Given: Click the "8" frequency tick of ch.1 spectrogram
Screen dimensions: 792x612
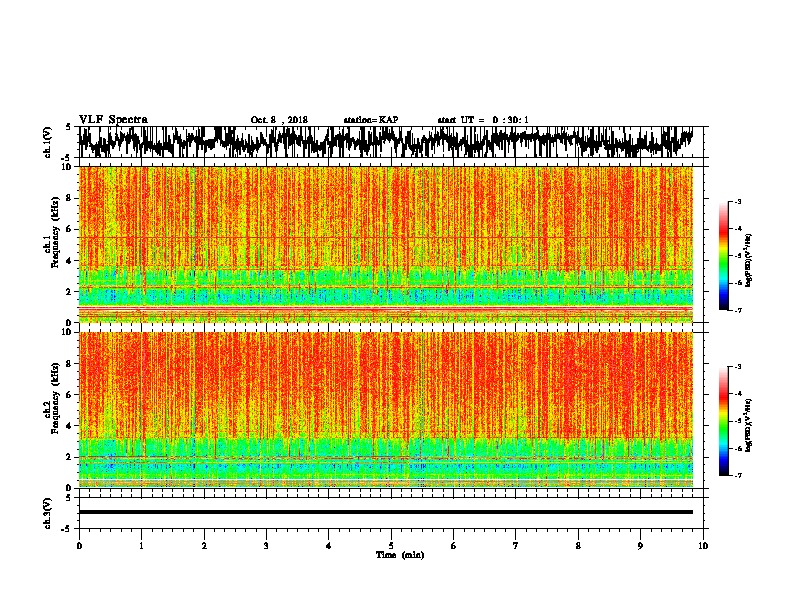Looking at the screenshot, I should point(69,198).
